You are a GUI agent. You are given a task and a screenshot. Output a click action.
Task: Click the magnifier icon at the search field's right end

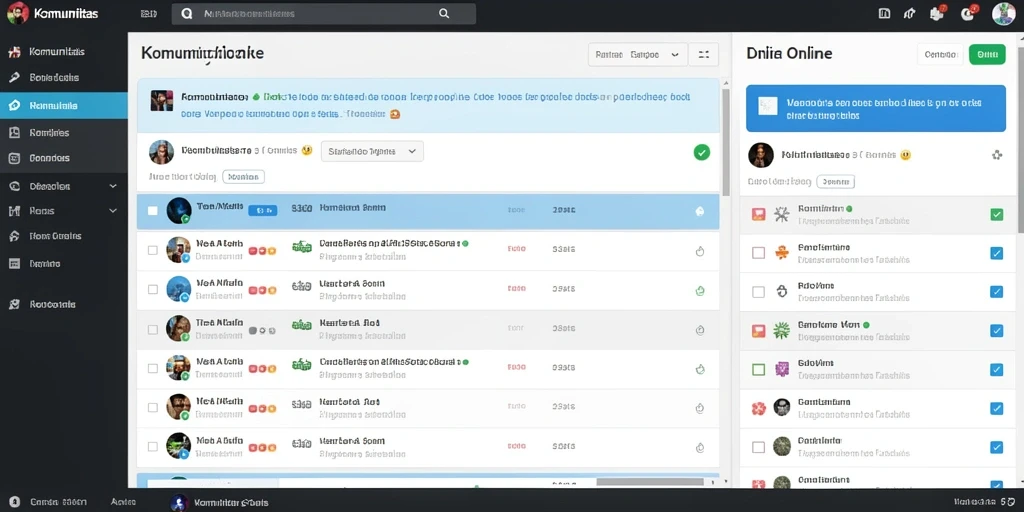(444, 14)
